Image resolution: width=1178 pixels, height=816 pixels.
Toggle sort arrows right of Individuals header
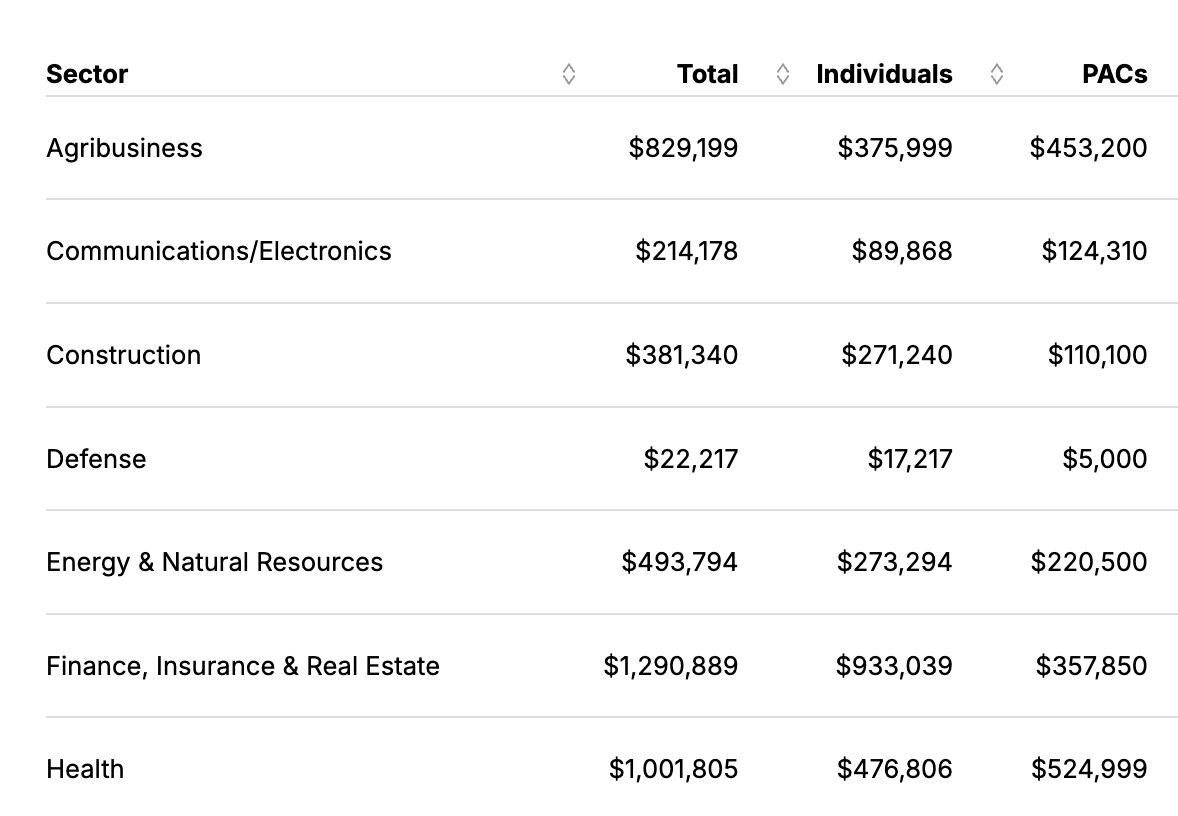(996, 74)
